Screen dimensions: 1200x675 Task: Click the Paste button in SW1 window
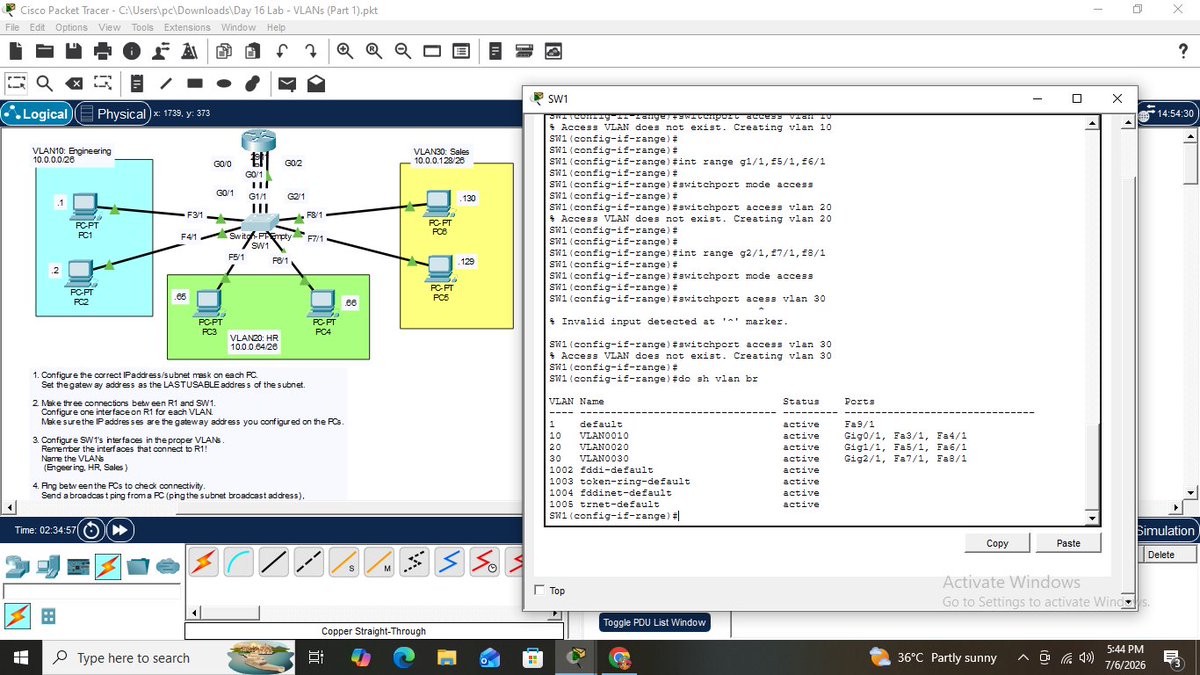[1068, 543]
